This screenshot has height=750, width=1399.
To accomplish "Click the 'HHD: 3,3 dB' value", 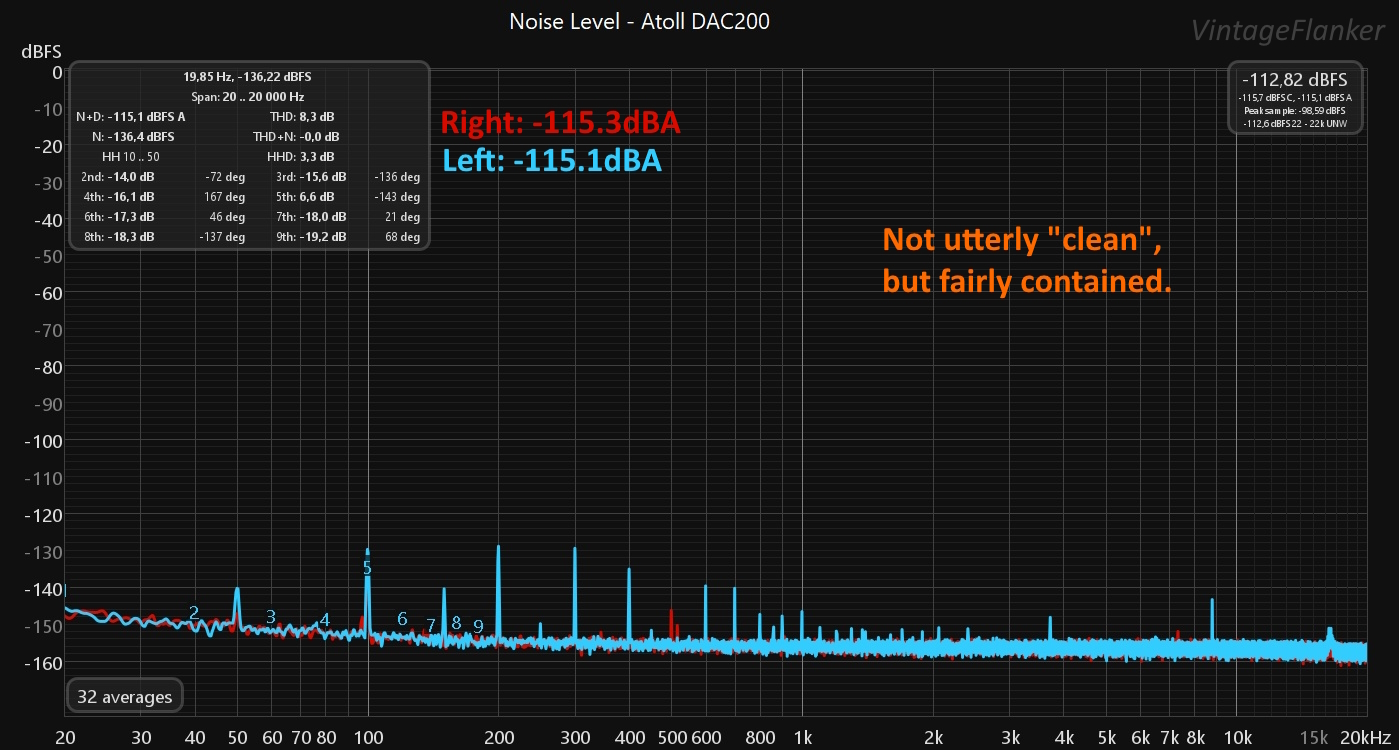I will 301,157.
